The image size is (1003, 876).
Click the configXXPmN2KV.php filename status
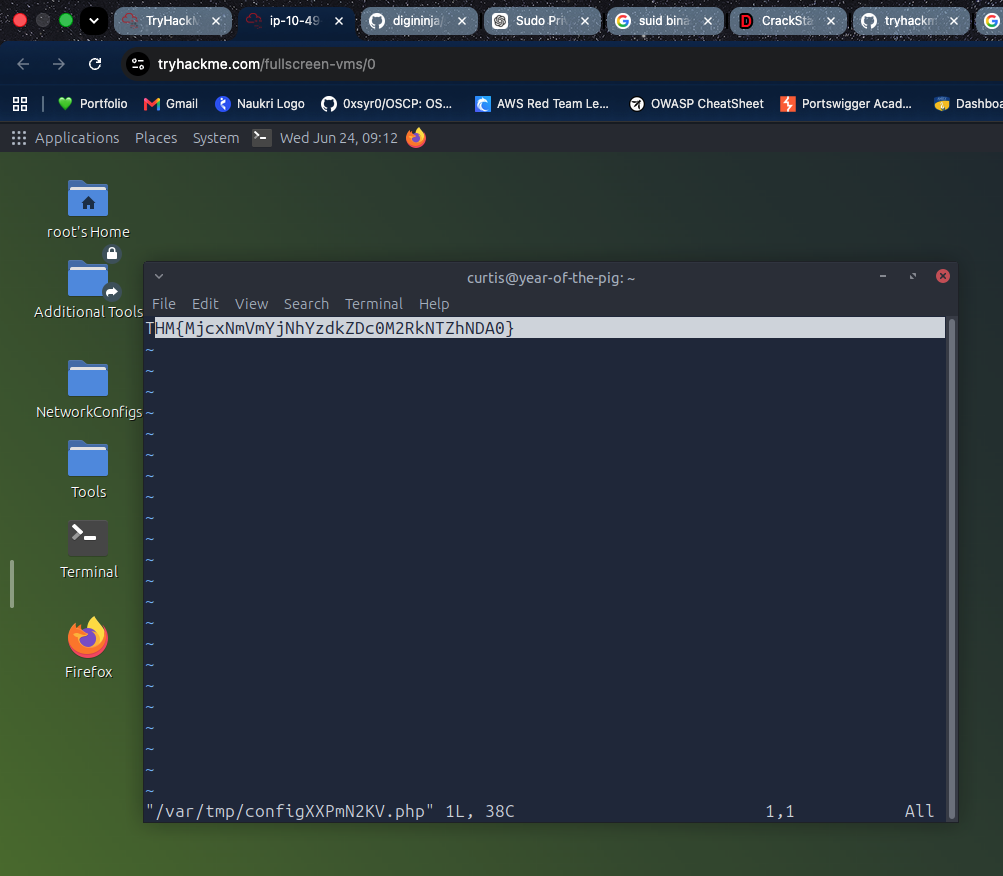(x=290, y=811)
